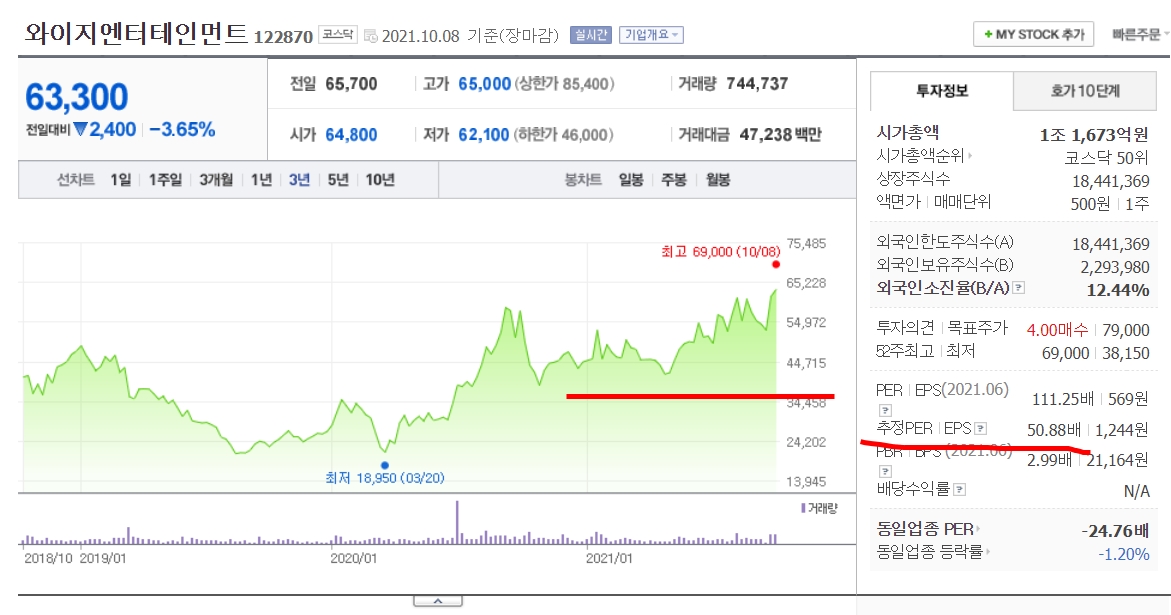This screenshot has height=615, width=1171.
Task: Click the current price 63,300
Action: 77,97
